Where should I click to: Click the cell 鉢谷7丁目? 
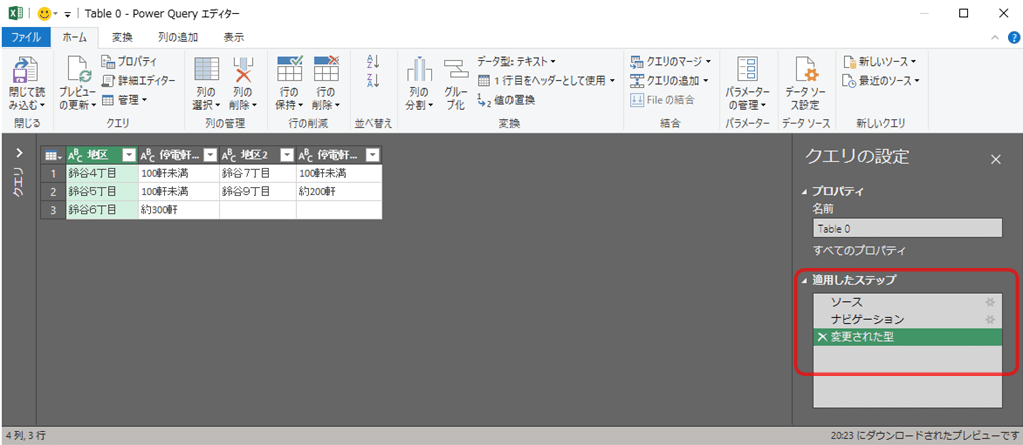pos(258,173)
